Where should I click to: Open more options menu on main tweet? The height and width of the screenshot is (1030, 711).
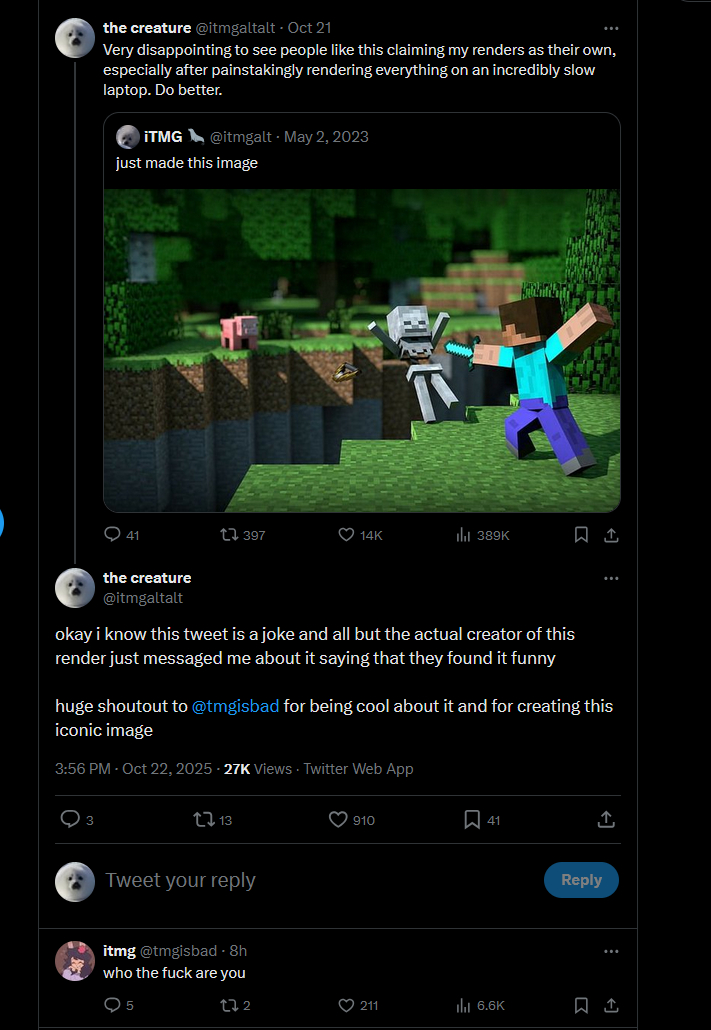(x=611, y=578)
